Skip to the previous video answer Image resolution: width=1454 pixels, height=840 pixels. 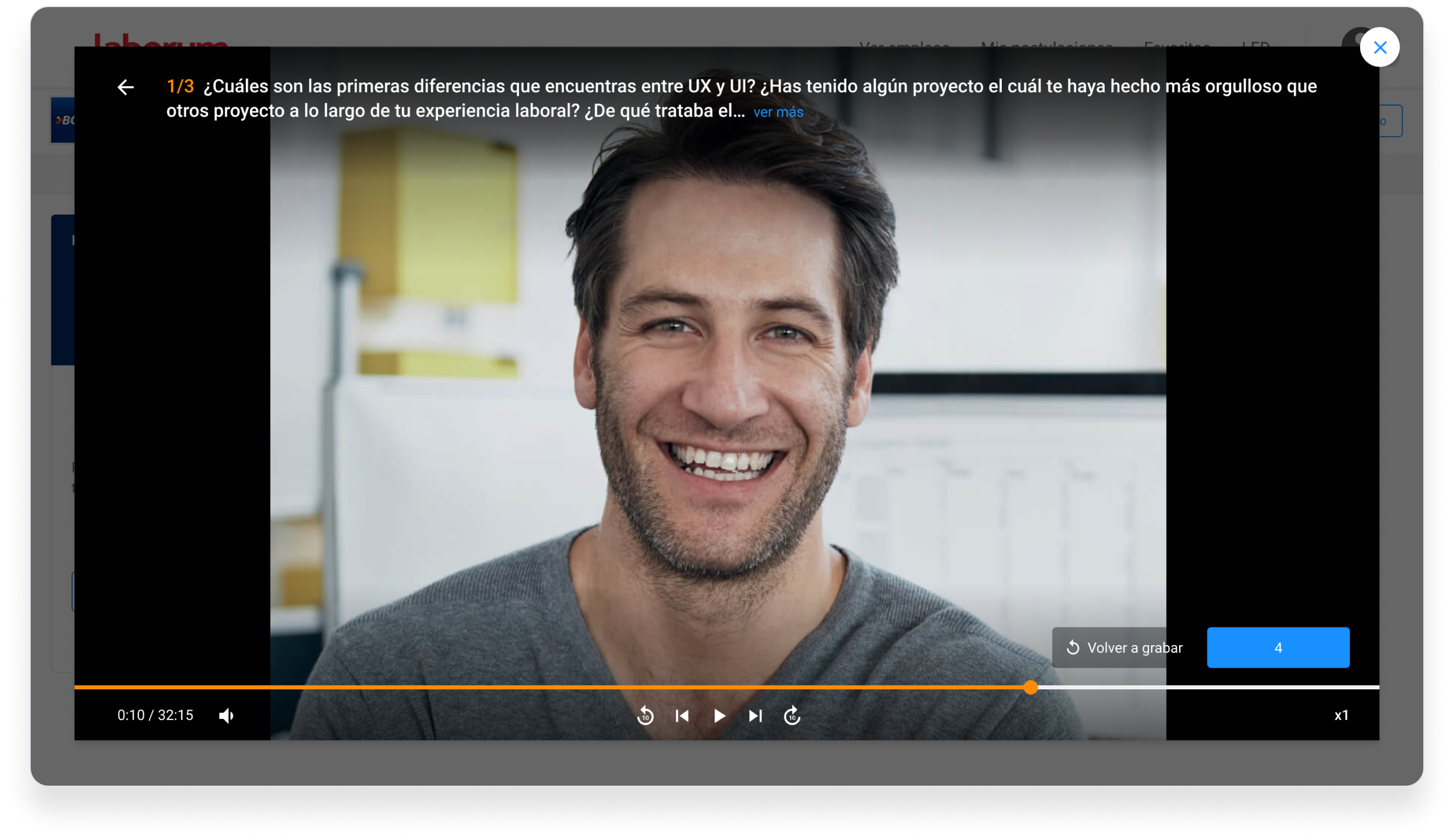[x=682, y=716]
